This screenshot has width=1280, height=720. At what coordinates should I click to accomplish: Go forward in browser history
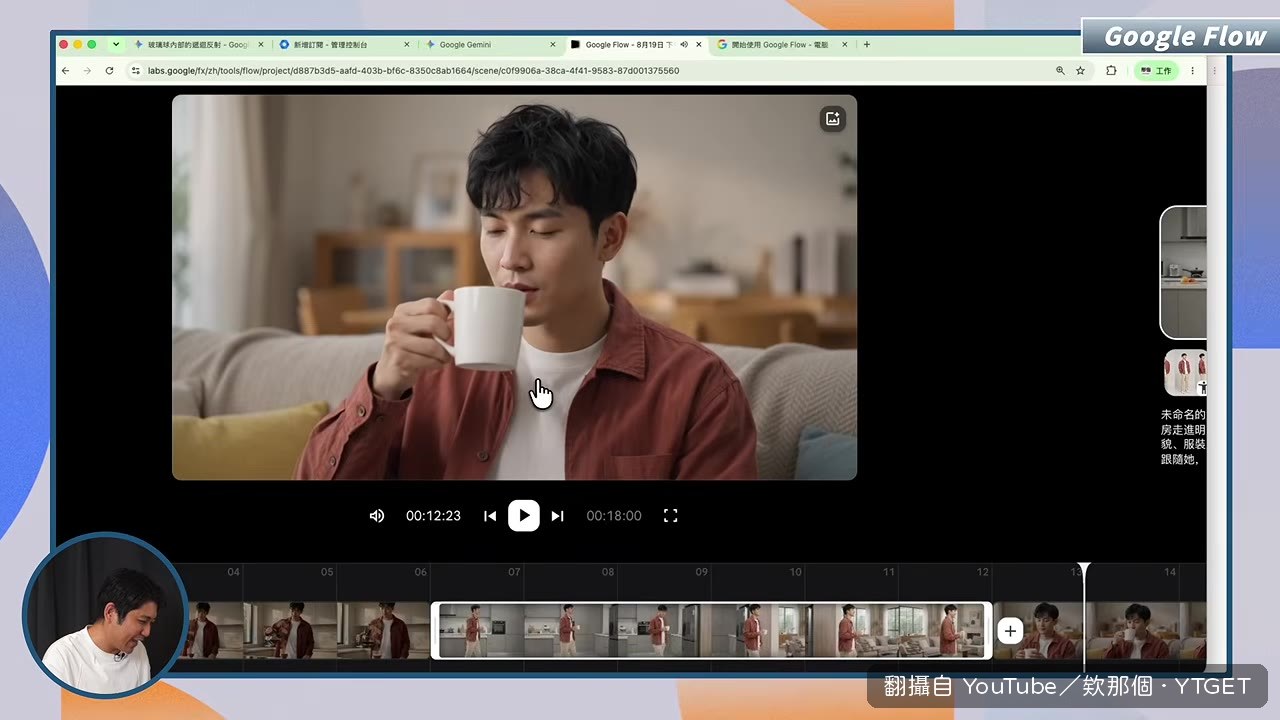(87, 71)
